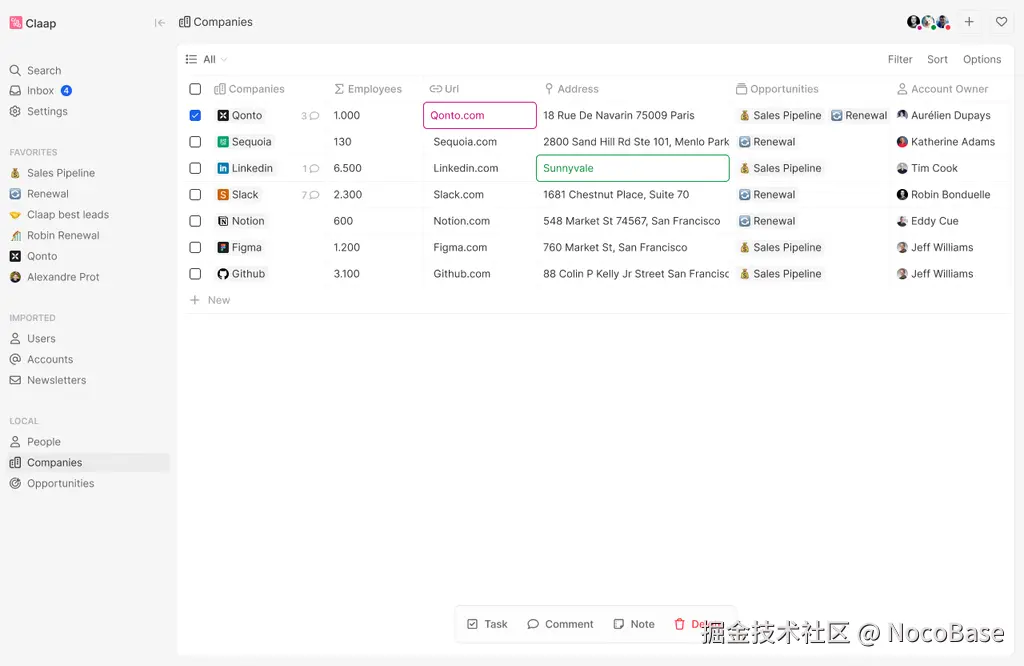Click the Qonto logo in table row
The height and width of the screenshot is (666, 1024).
[223, 116]
